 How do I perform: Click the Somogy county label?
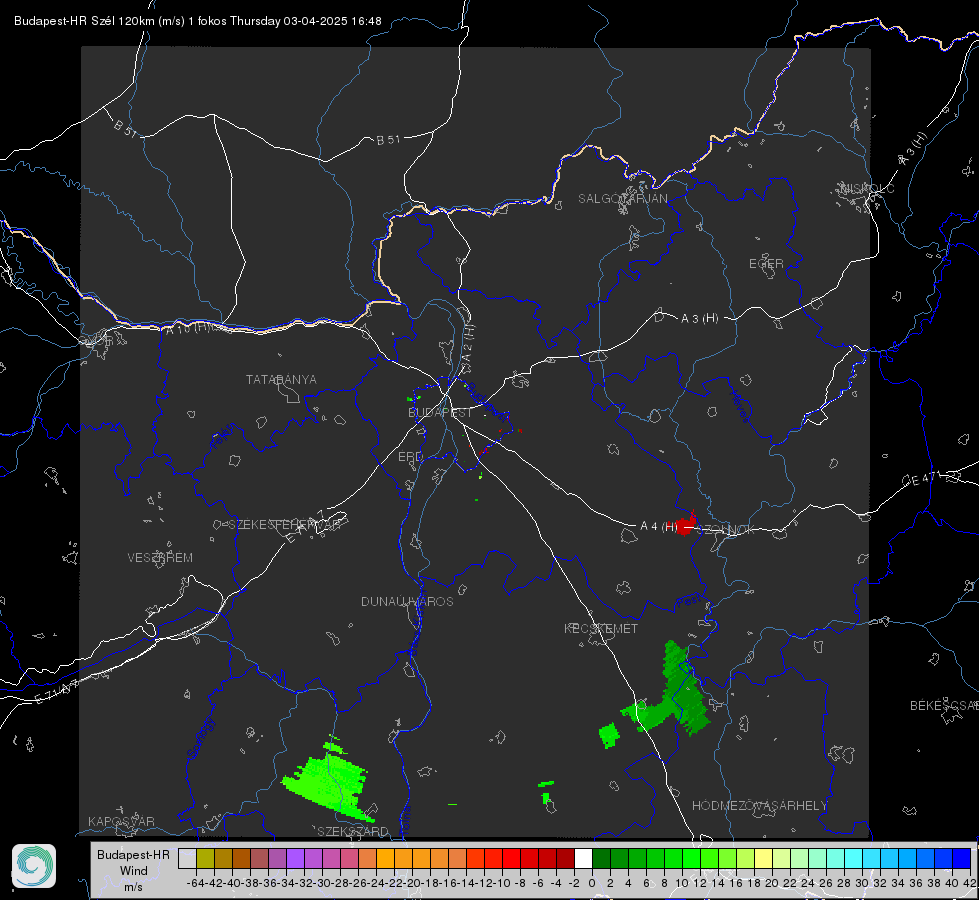click(x=201, y=738)
